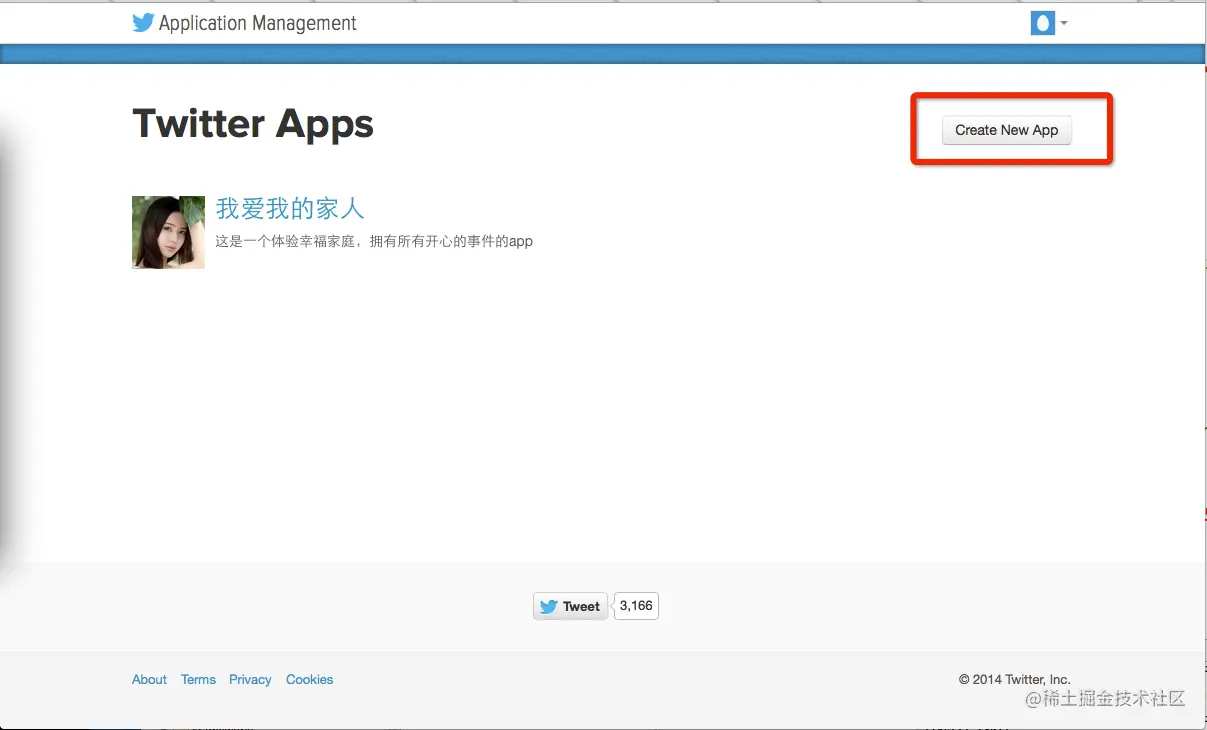Open the Application Management home title

point(258,23)
